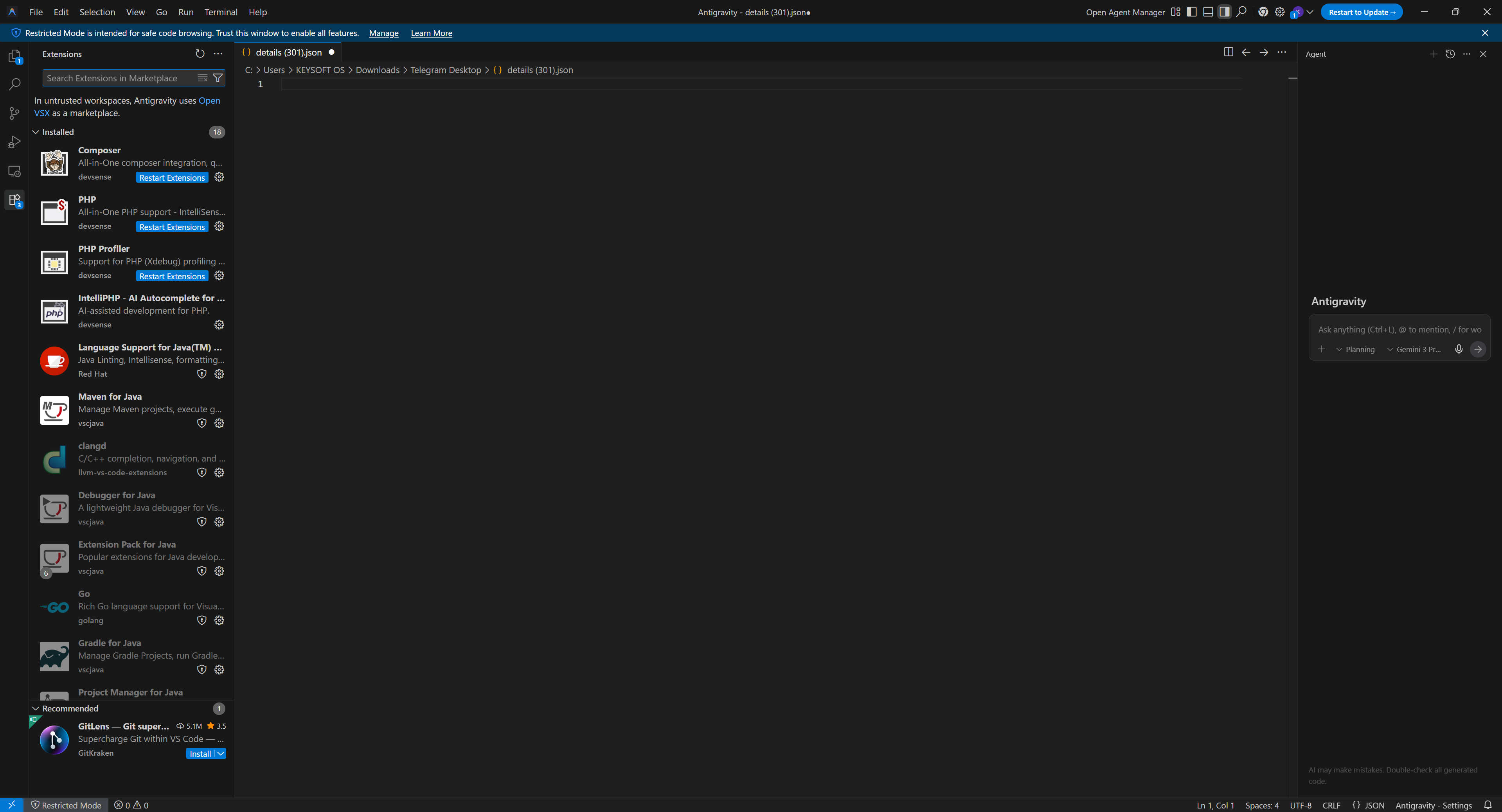The width and height of the screenshot is (1502, 812).
Task: Toggle the primary side bar layout
Action: pyautogui.click(x=1192, y=12)
